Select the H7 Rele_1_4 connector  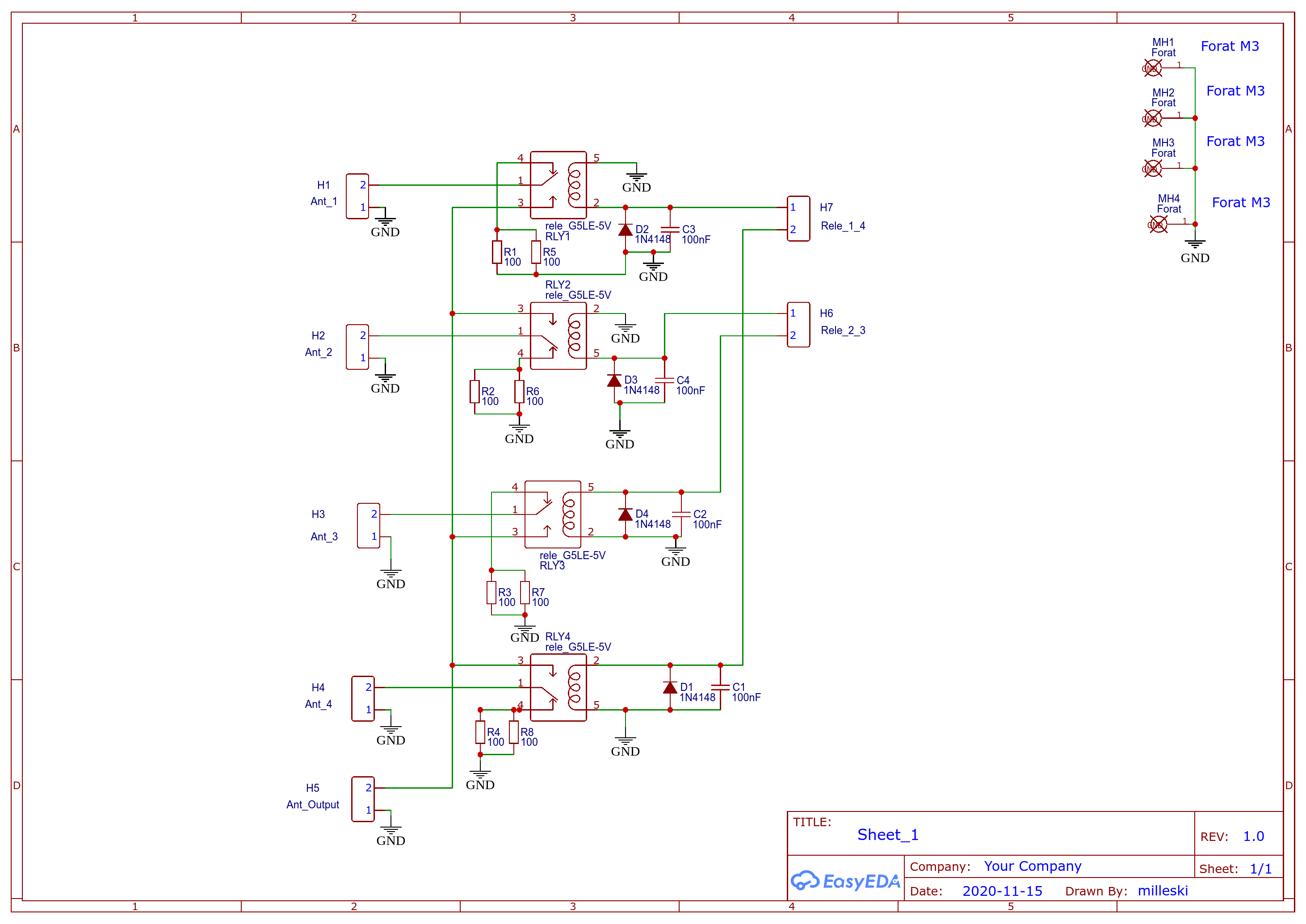tap(798, 218)
